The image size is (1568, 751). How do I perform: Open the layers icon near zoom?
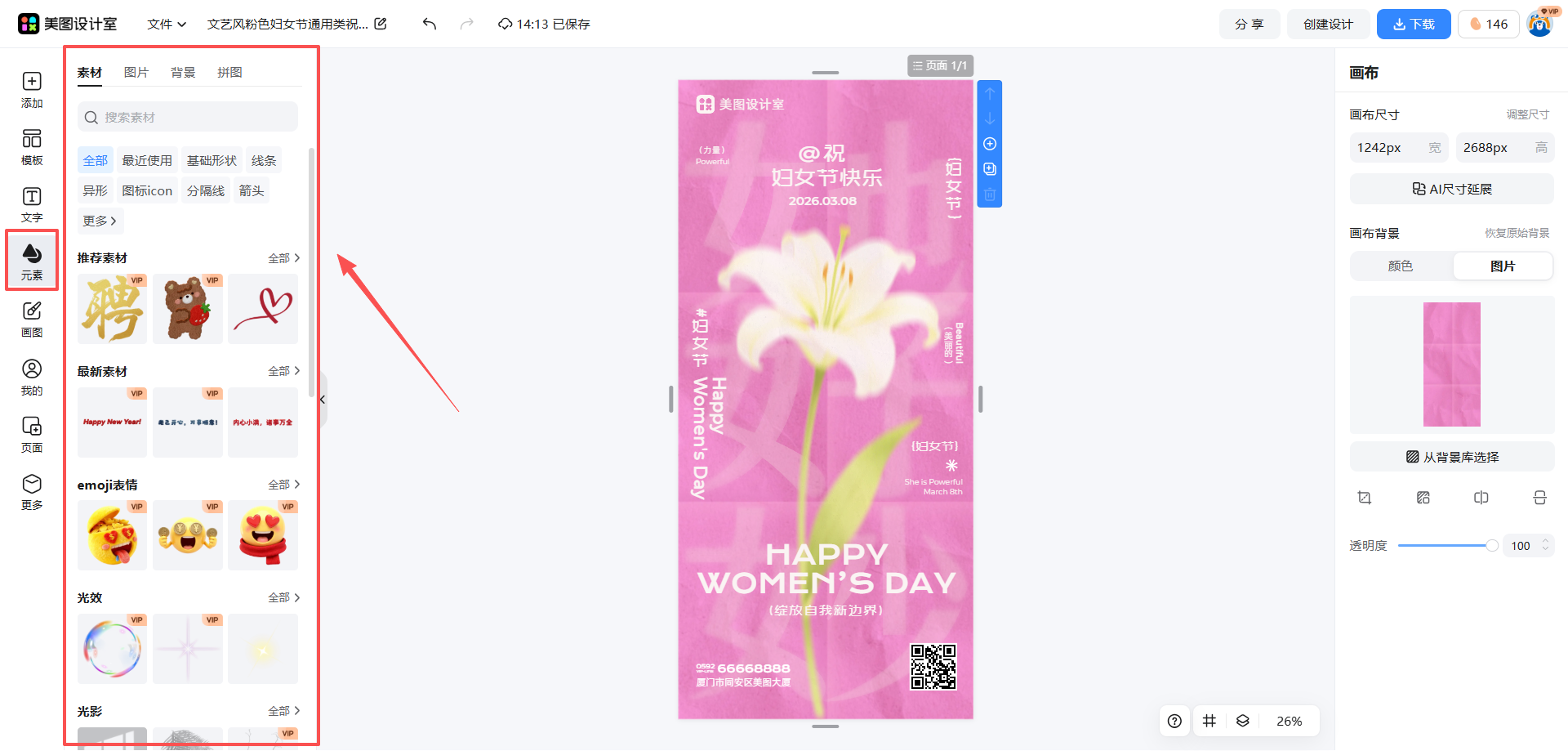point(1242,721)
